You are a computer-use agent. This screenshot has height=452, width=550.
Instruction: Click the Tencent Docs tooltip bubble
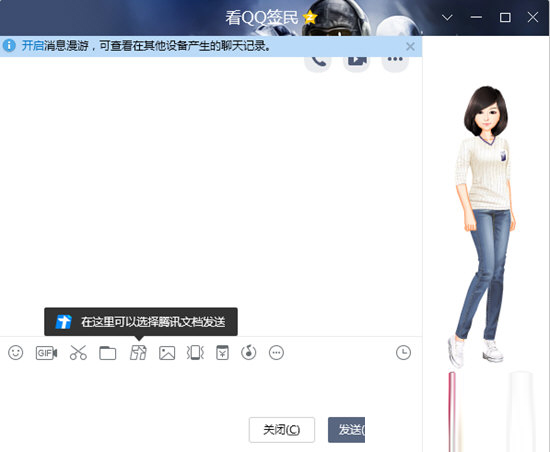click(141, 322)
